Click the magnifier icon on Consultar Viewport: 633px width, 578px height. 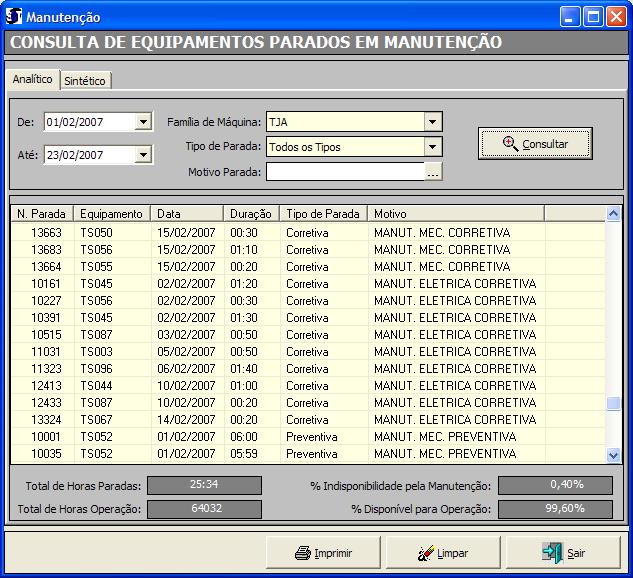(x=510, y=144)
